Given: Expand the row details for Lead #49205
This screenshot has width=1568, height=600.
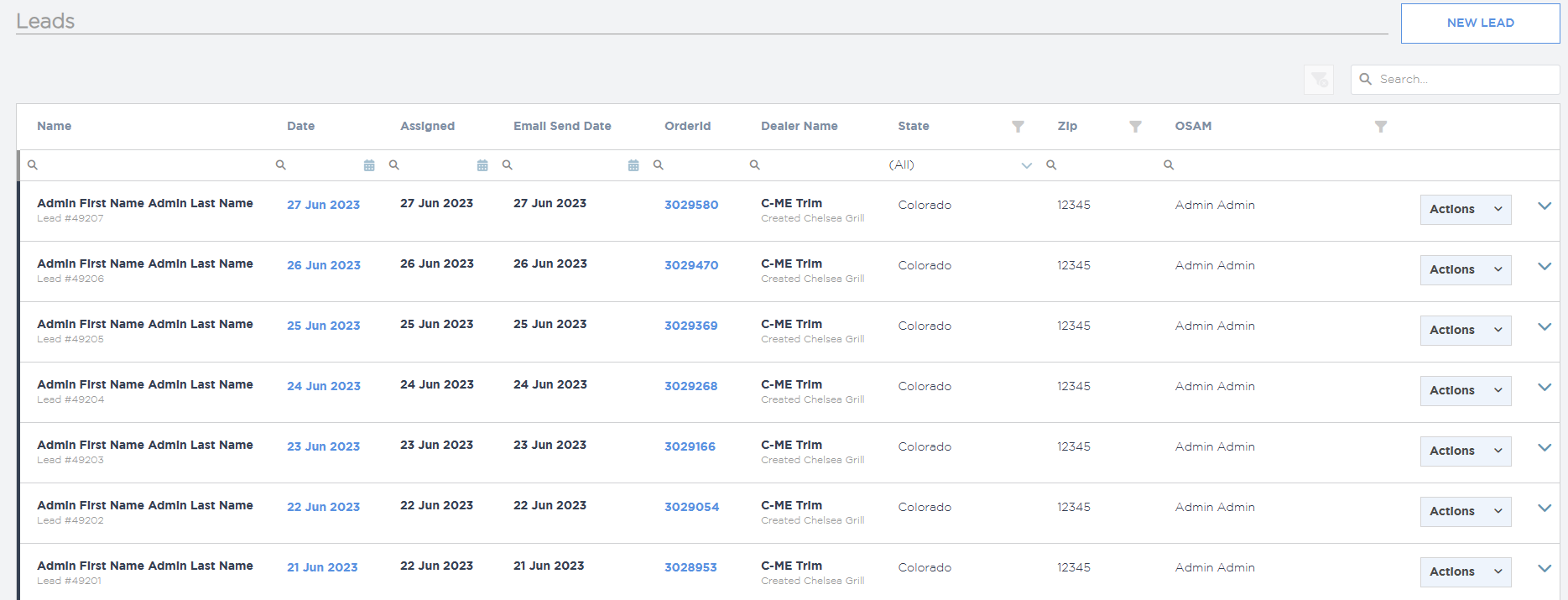Looking at the screenshot, I should 1545,327.
